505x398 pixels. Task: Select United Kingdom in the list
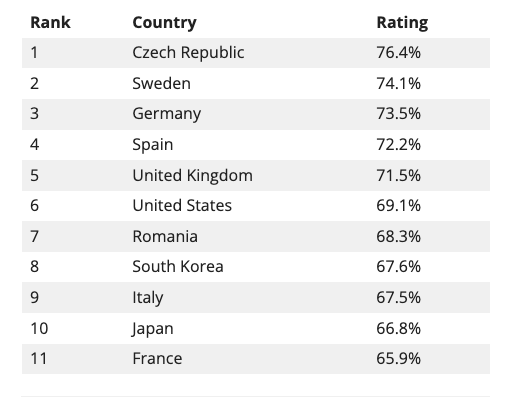192,176
